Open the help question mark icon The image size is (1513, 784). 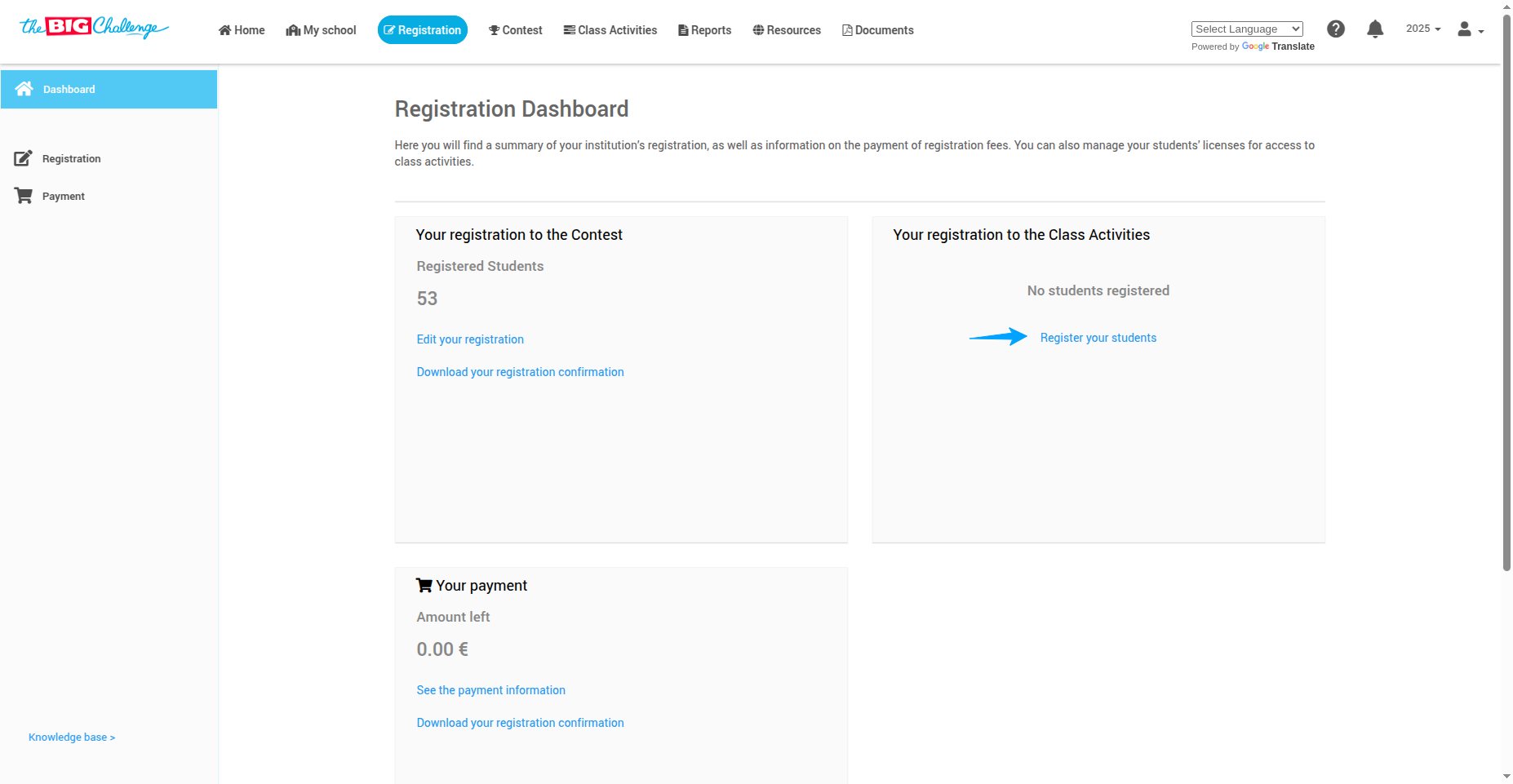coord(1336,29)
